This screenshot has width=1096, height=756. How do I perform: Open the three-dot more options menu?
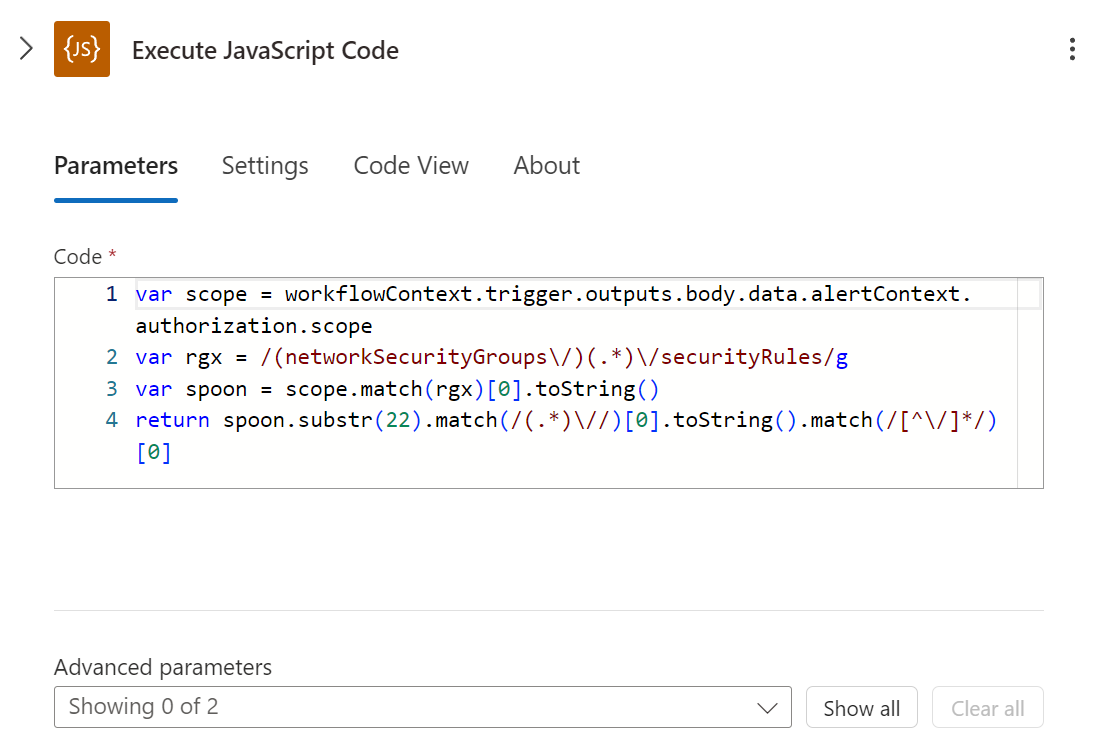(1072, 50)
